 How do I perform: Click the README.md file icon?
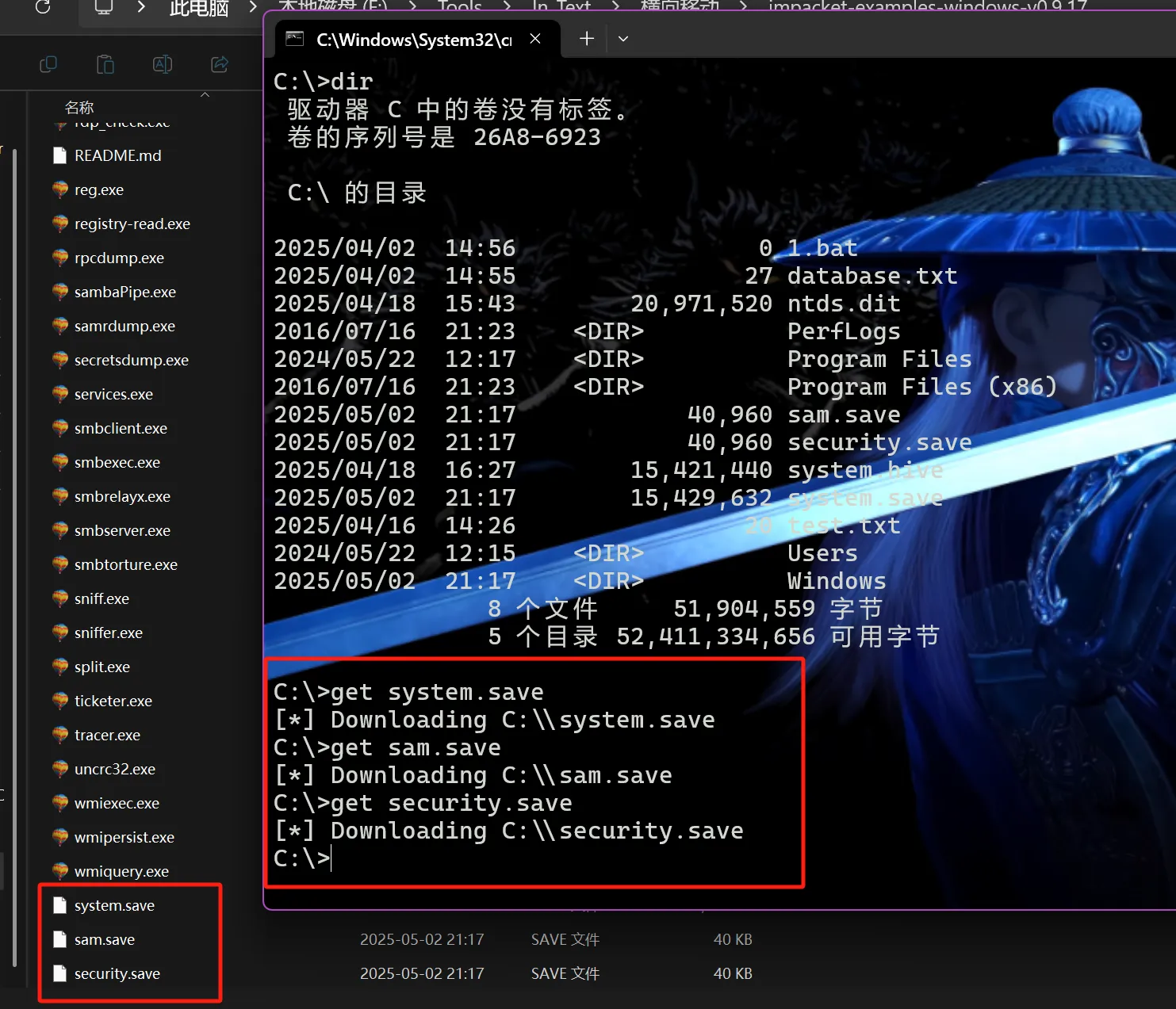pos(59,155)
